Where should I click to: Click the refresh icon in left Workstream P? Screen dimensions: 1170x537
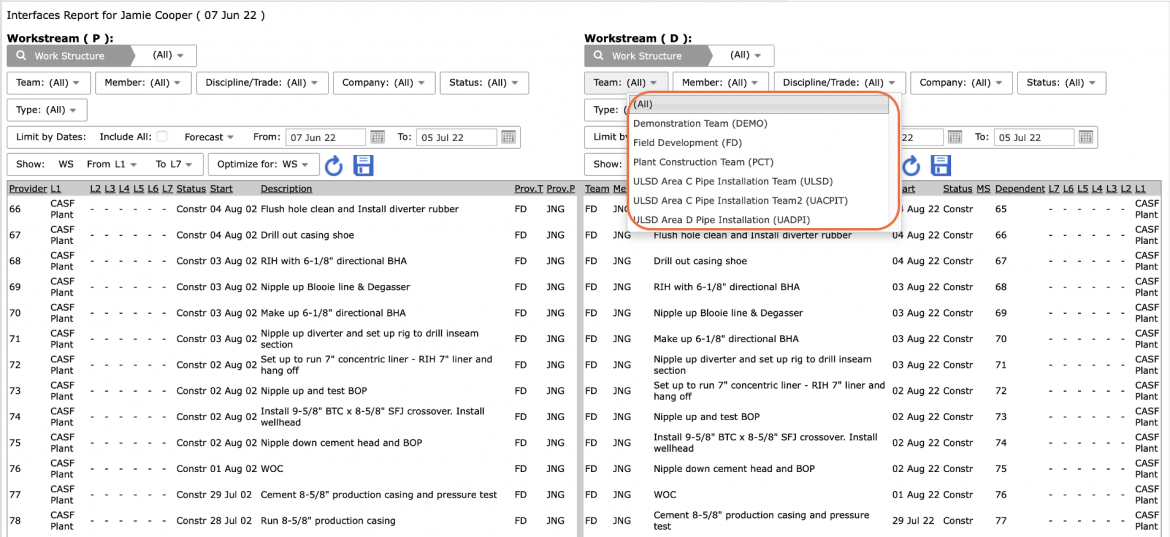click(x=334, y=165)
